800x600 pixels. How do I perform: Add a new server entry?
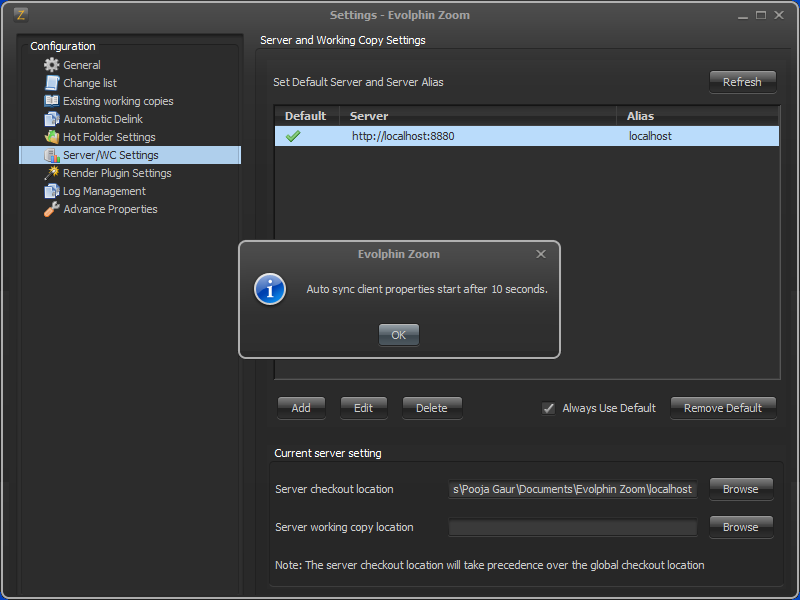coord(301,408)
